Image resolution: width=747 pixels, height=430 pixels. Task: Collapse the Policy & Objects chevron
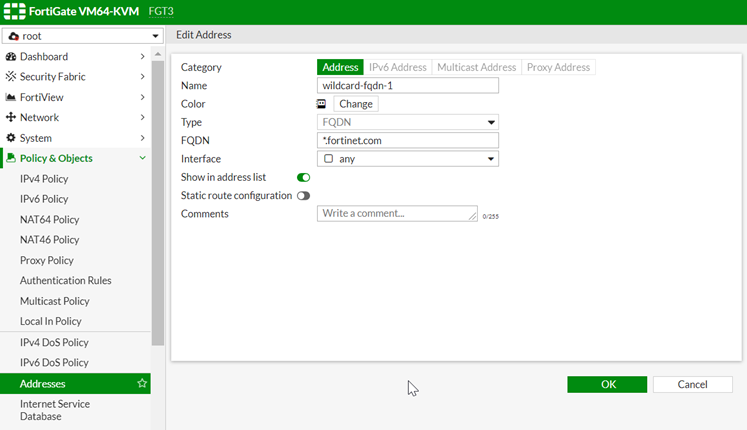[142, 158]
